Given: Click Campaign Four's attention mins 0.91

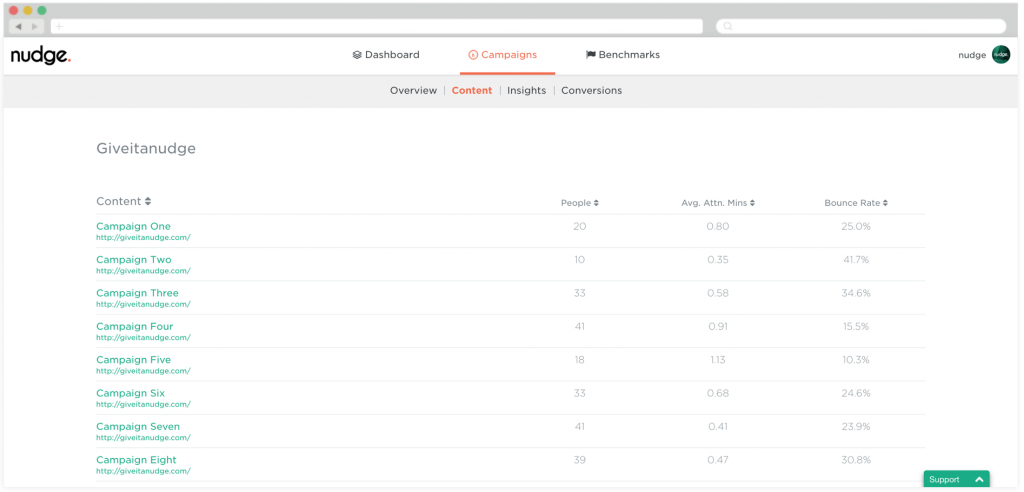Looking at the screenshot, I should (x=718, y=326).
